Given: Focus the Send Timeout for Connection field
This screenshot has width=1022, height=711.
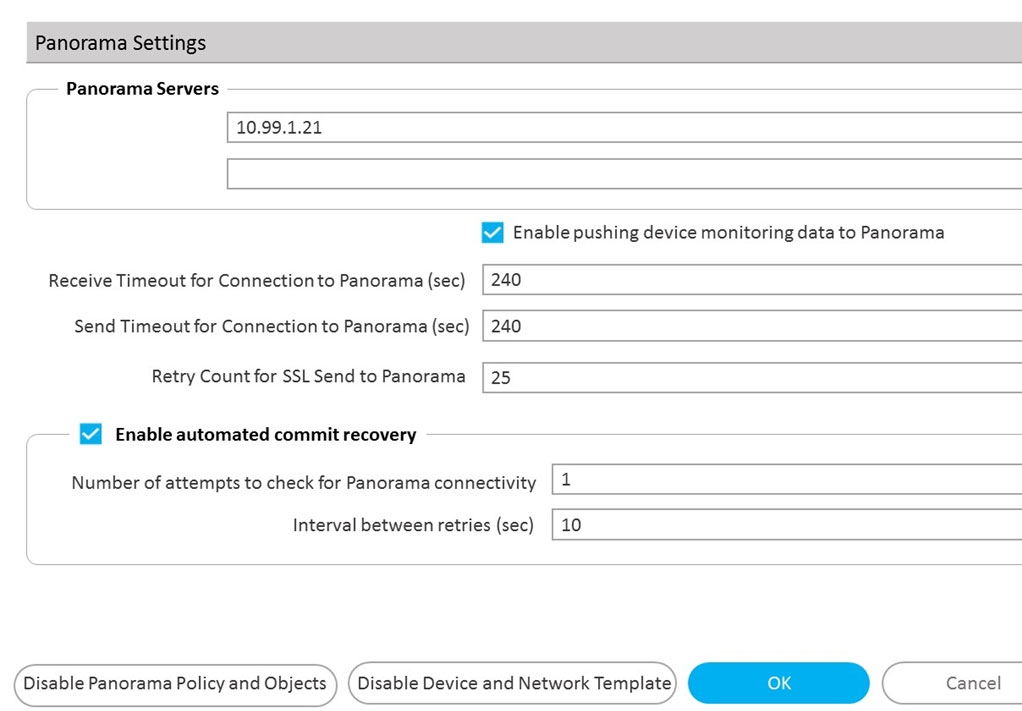Looking at the screenshot, I should click(x=752, y=326).
